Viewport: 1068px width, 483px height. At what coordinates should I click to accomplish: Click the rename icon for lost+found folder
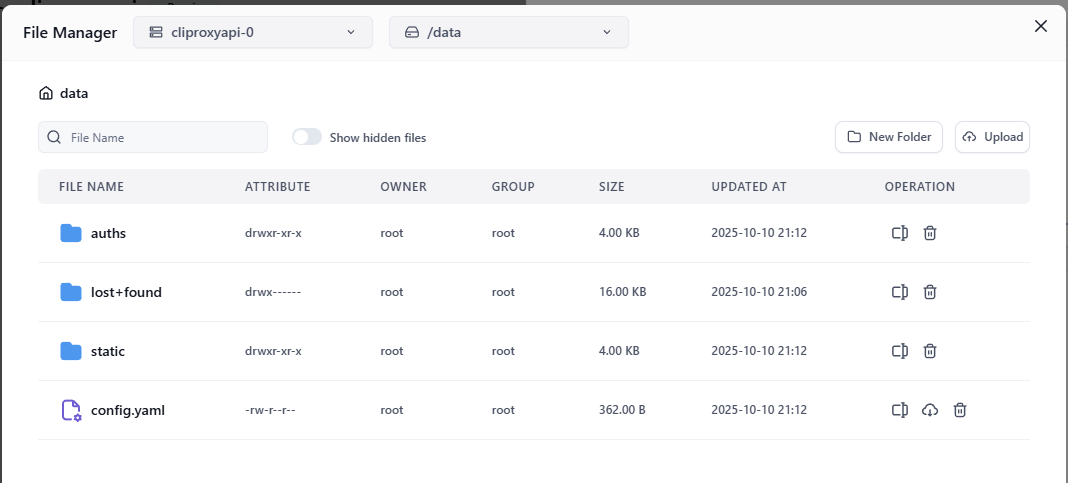[899, 292]
